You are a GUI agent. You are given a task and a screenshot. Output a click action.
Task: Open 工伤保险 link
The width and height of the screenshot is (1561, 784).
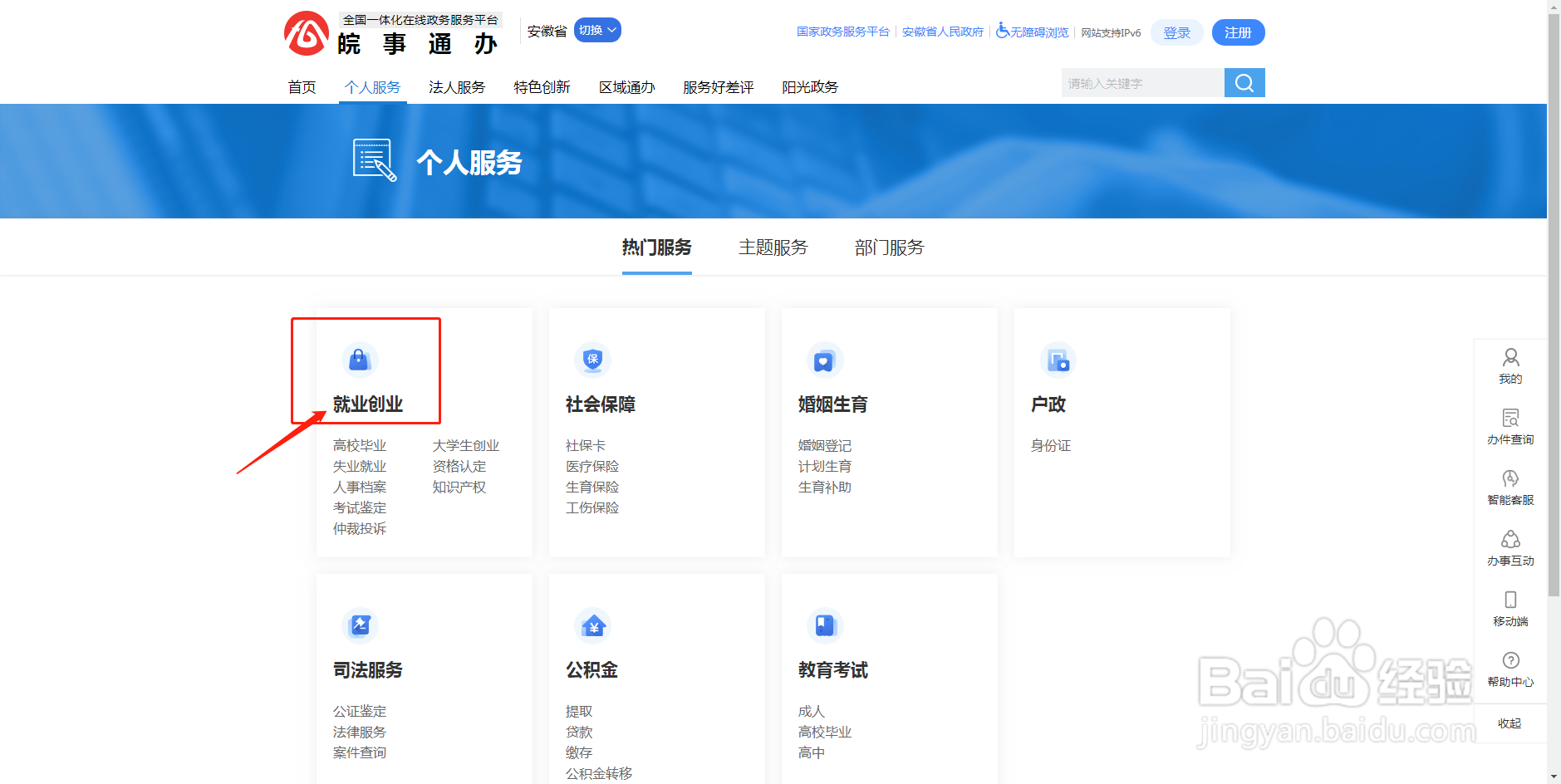[x=592, y=508]
